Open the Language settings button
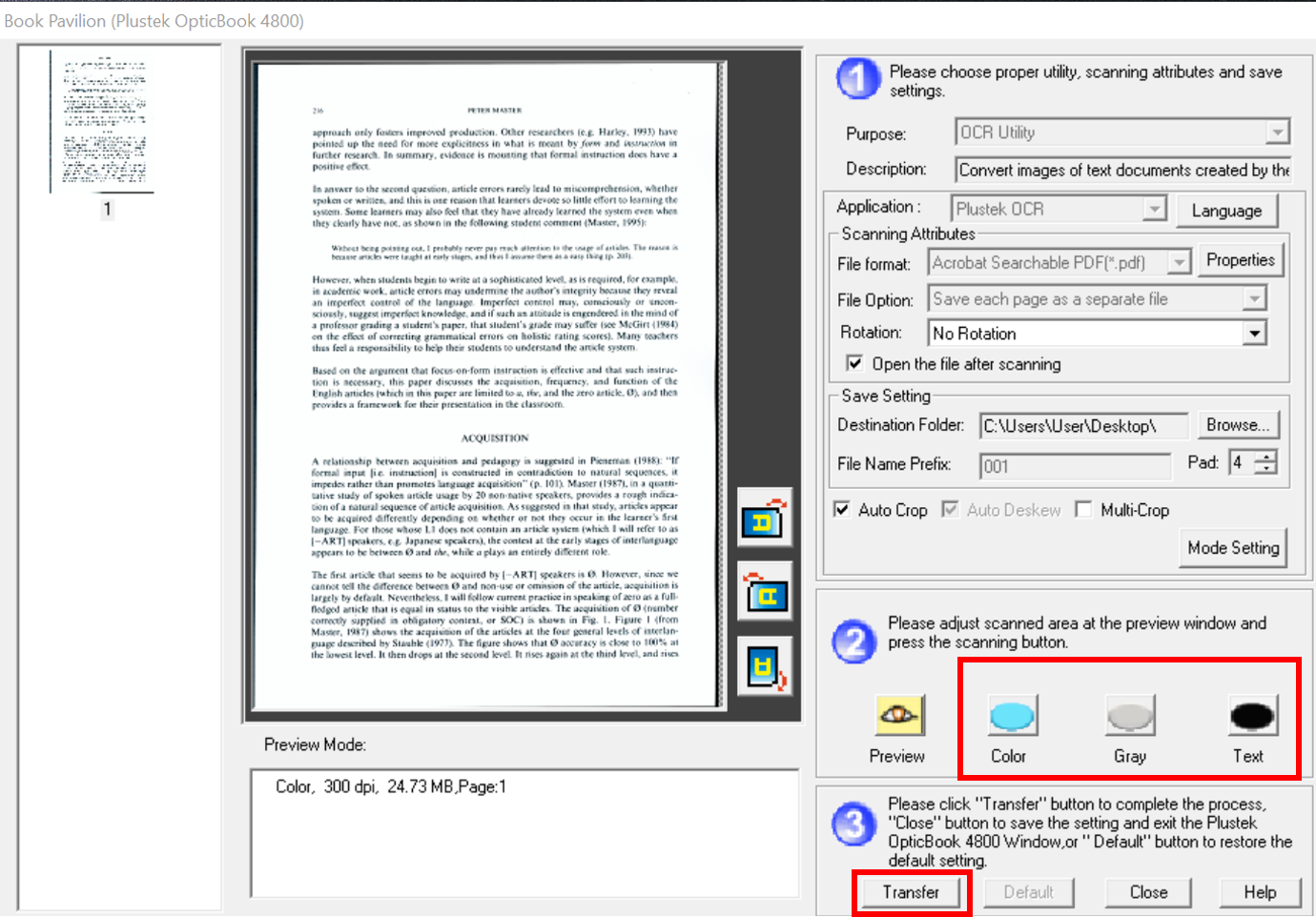The height and width of the screenshot is (917, 1316). 1226,211
